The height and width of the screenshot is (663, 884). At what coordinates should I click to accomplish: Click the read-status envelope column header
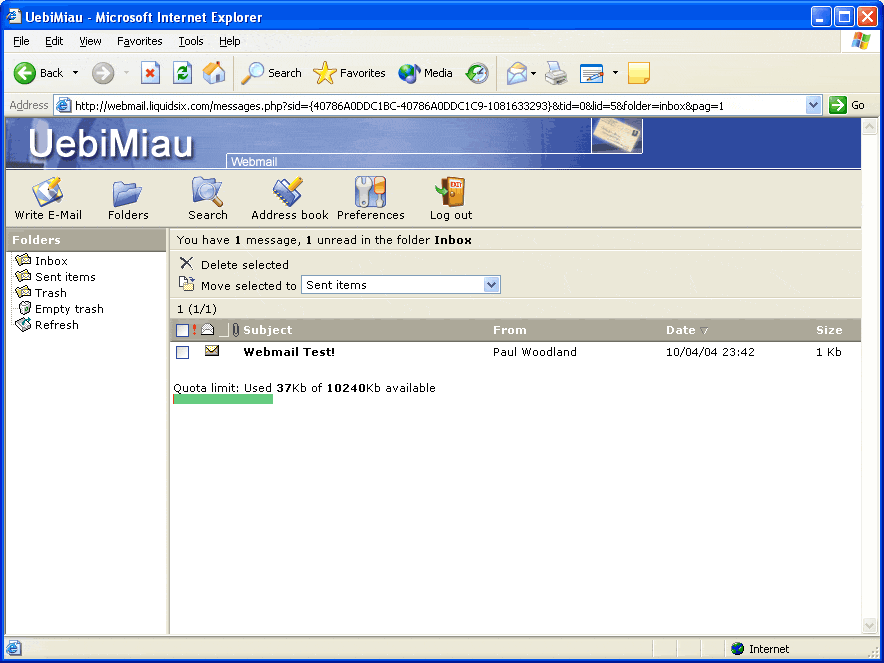click(207, 329)
